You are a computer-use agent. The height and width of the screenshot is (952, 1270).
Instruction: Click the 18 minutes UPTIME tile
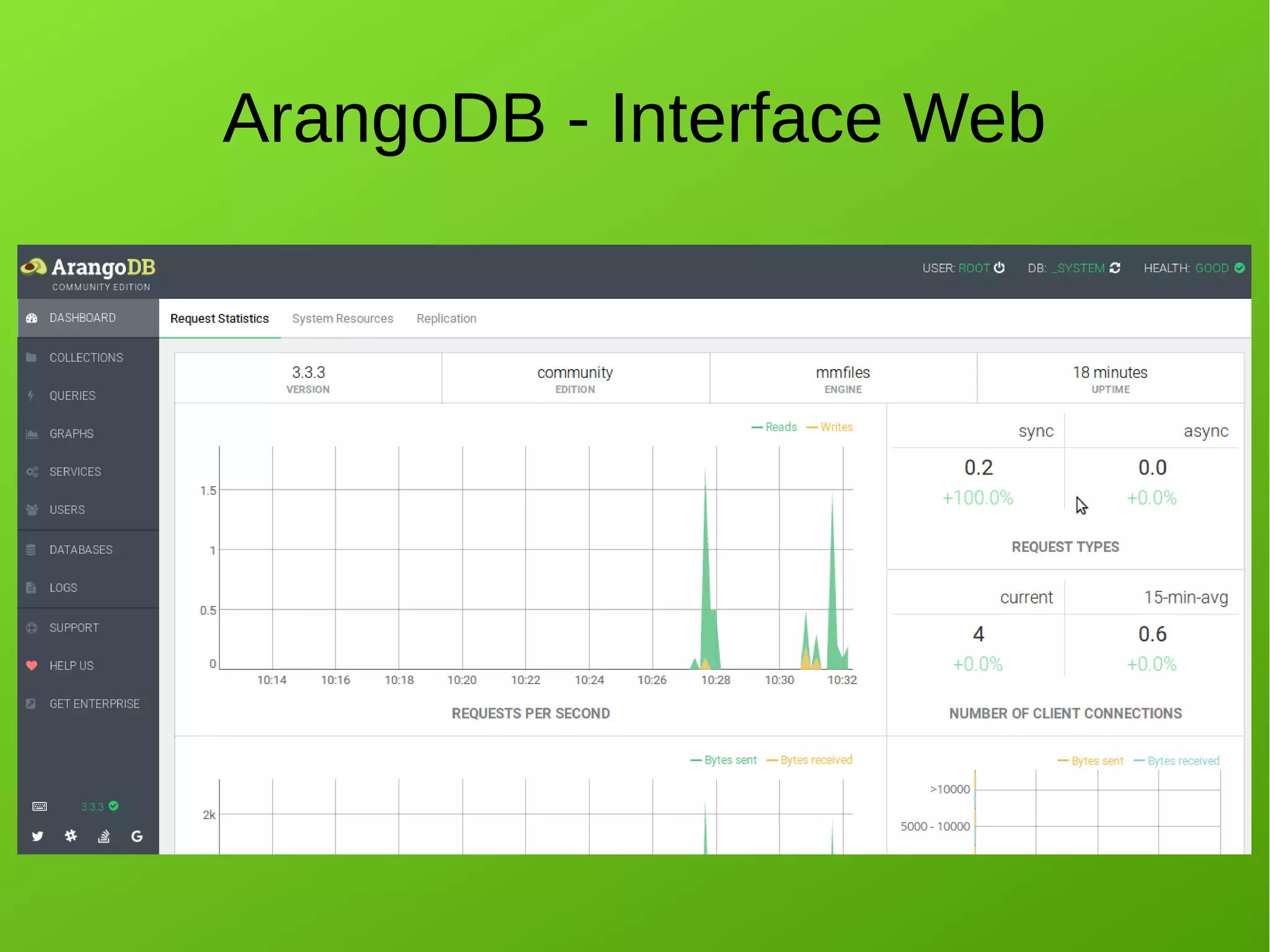point(1111,378)
